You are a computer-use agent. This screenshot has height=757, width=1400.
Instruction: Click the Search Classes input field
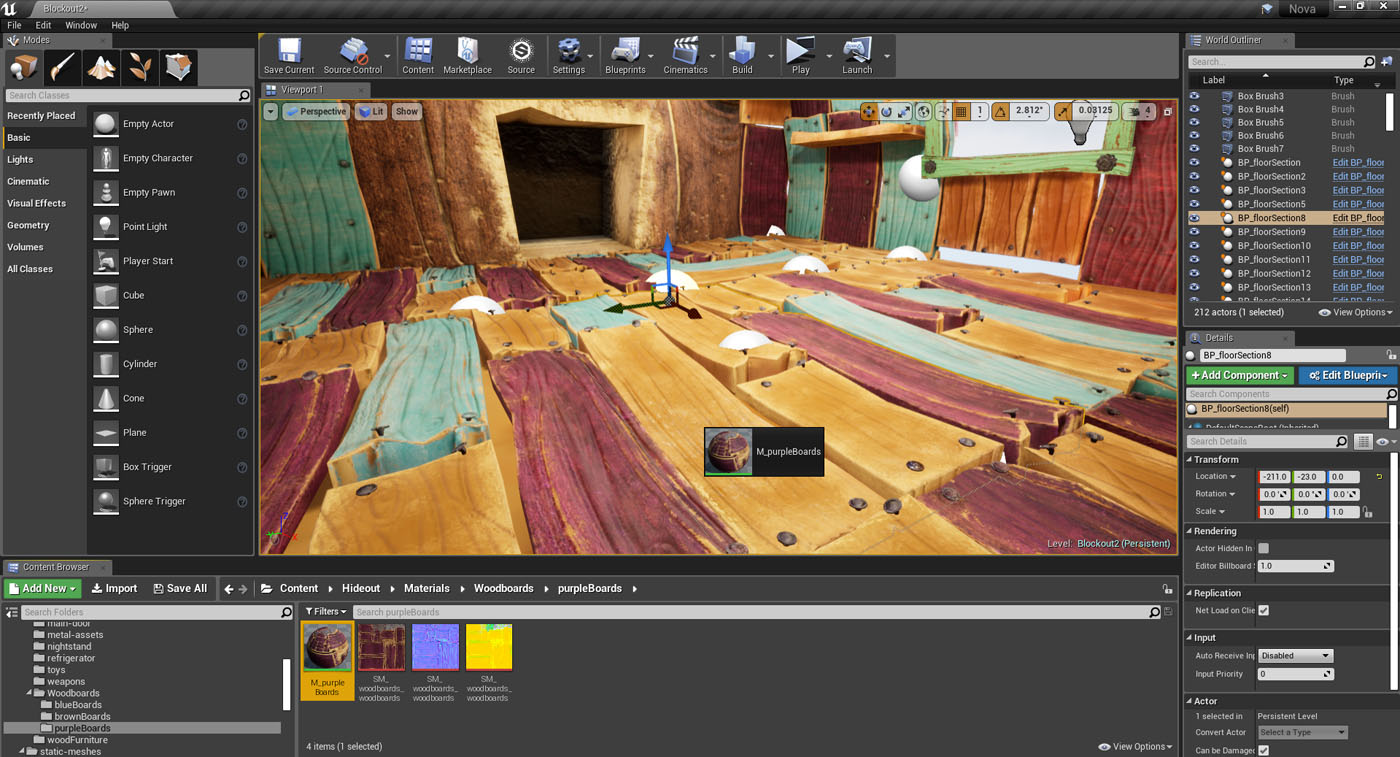click(x=128, y=96)
